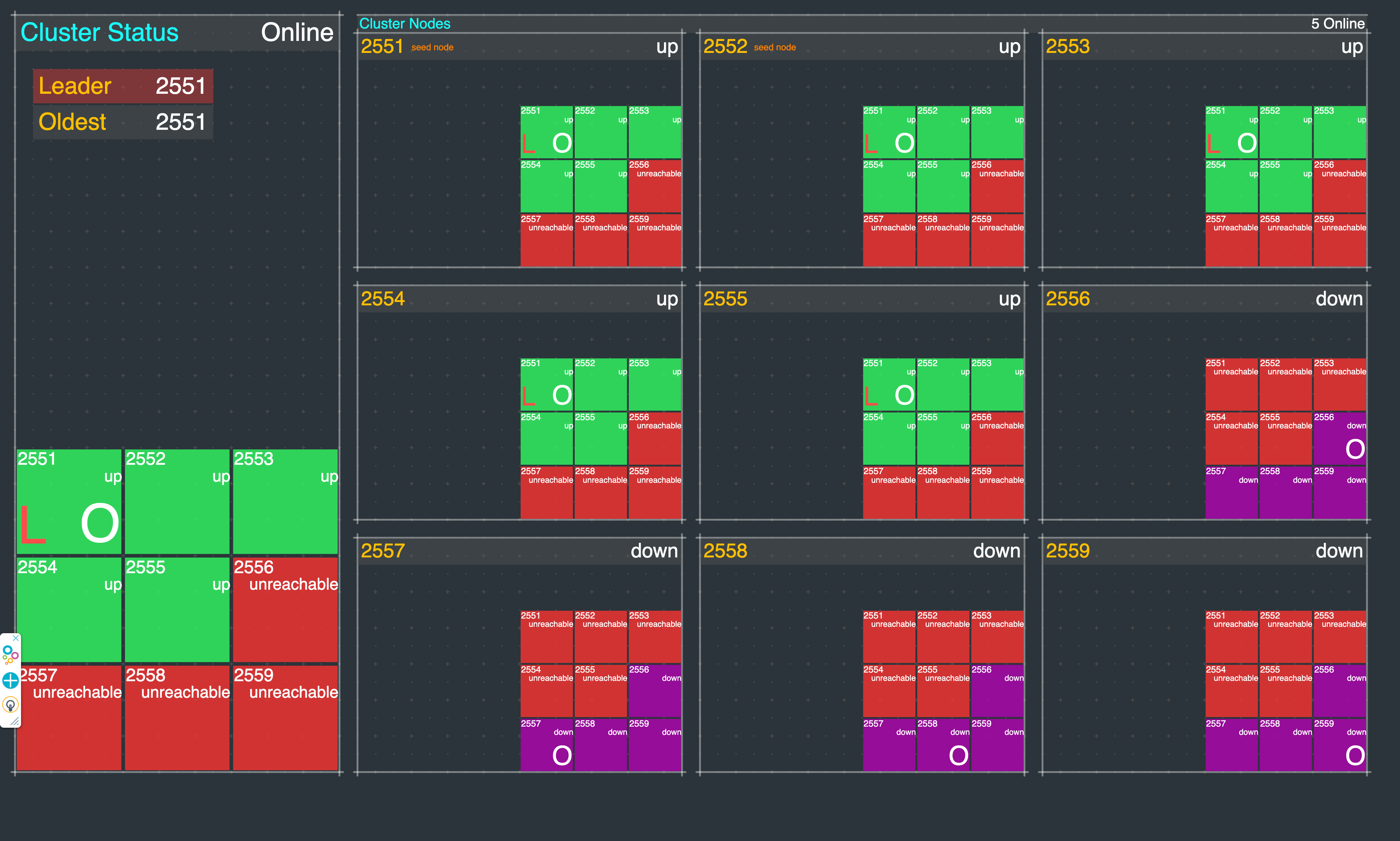Grab the widget resize handle
This screenshot has height=841, width=1400.
(x=15, y=721)
